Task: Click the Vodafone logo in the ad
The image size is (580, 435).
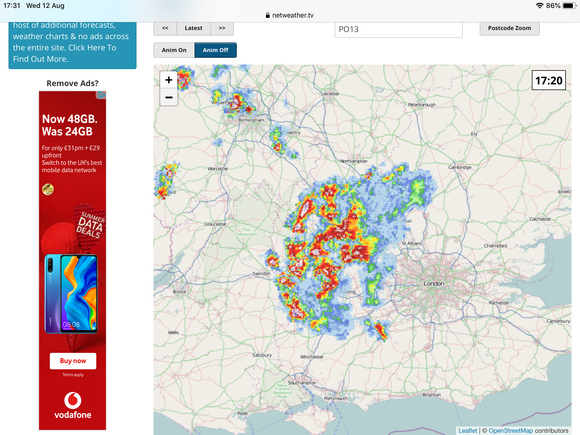Action: tap(73, 406)
